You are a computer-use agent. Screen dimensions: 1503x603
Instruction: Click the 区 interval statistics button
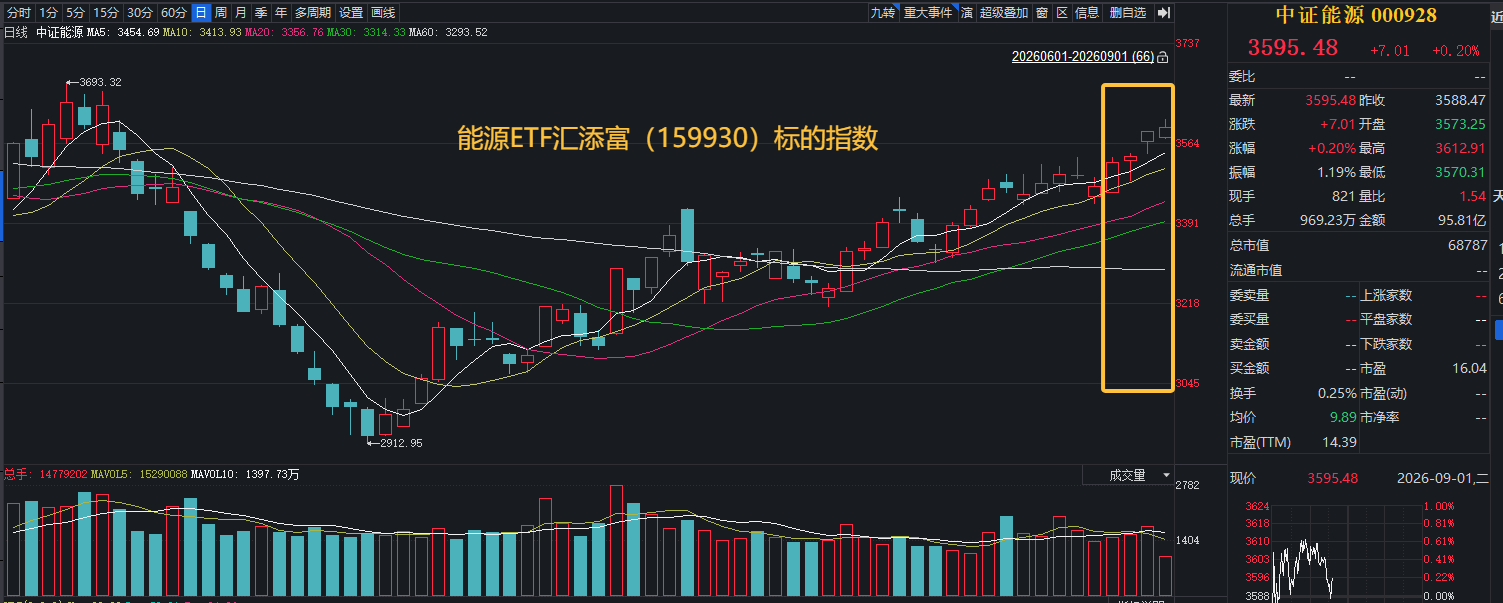(1062, 13)
